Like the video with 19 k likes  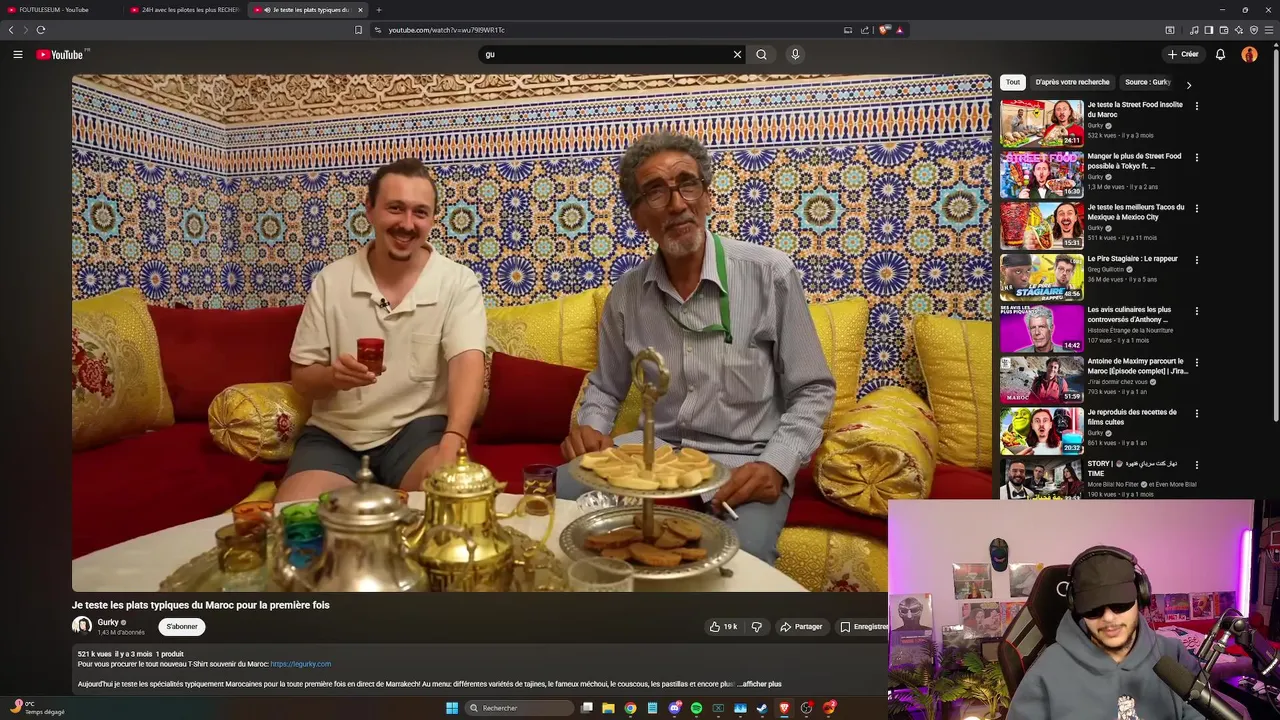723,627
